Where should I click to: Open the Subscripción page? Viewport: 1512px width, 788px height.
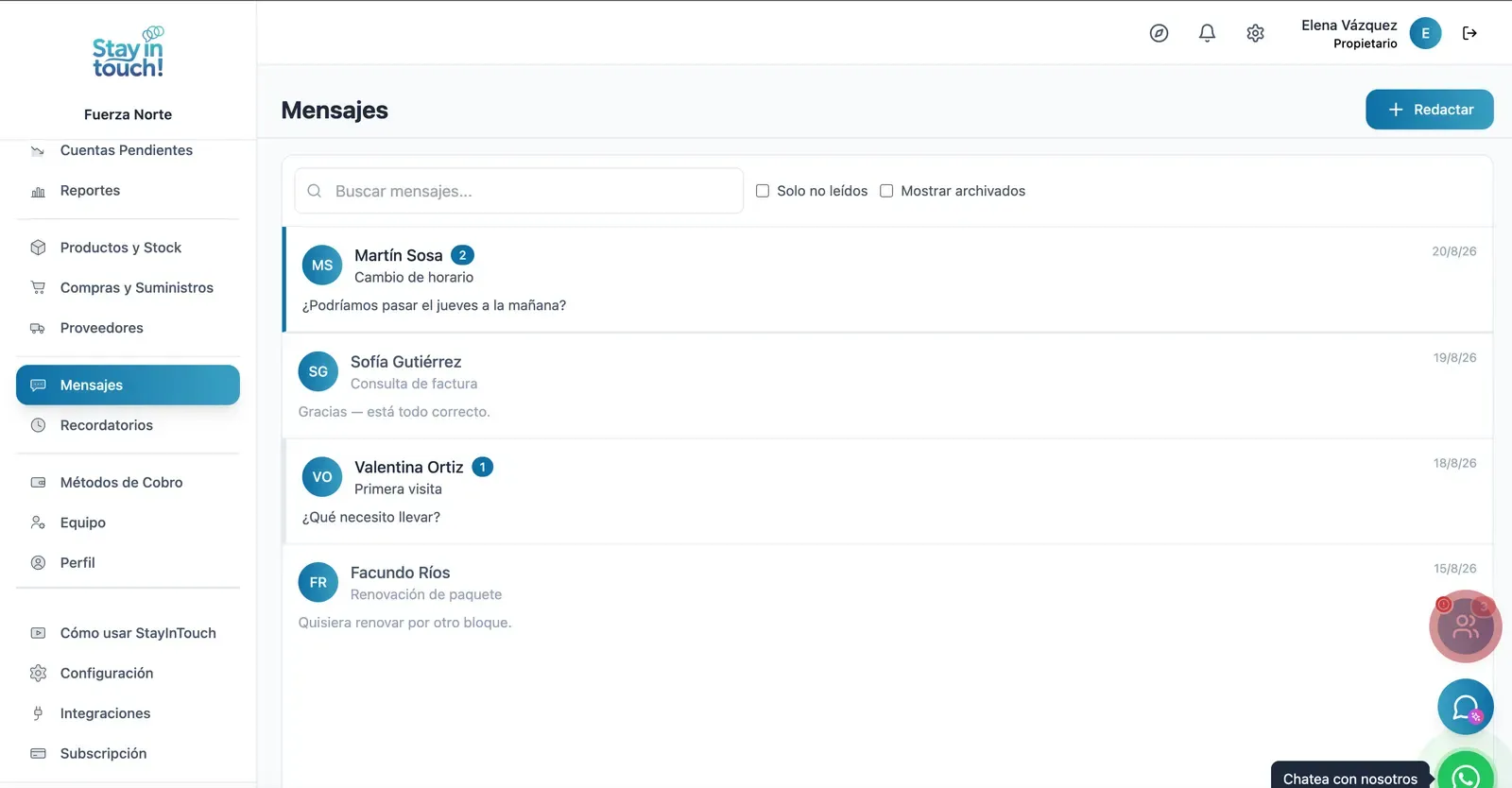click(128, 754)
